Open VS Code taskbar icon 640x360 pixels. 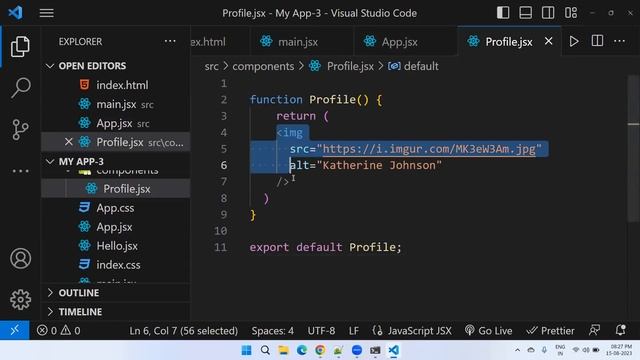pyautogui.click(x=393, y=350)
